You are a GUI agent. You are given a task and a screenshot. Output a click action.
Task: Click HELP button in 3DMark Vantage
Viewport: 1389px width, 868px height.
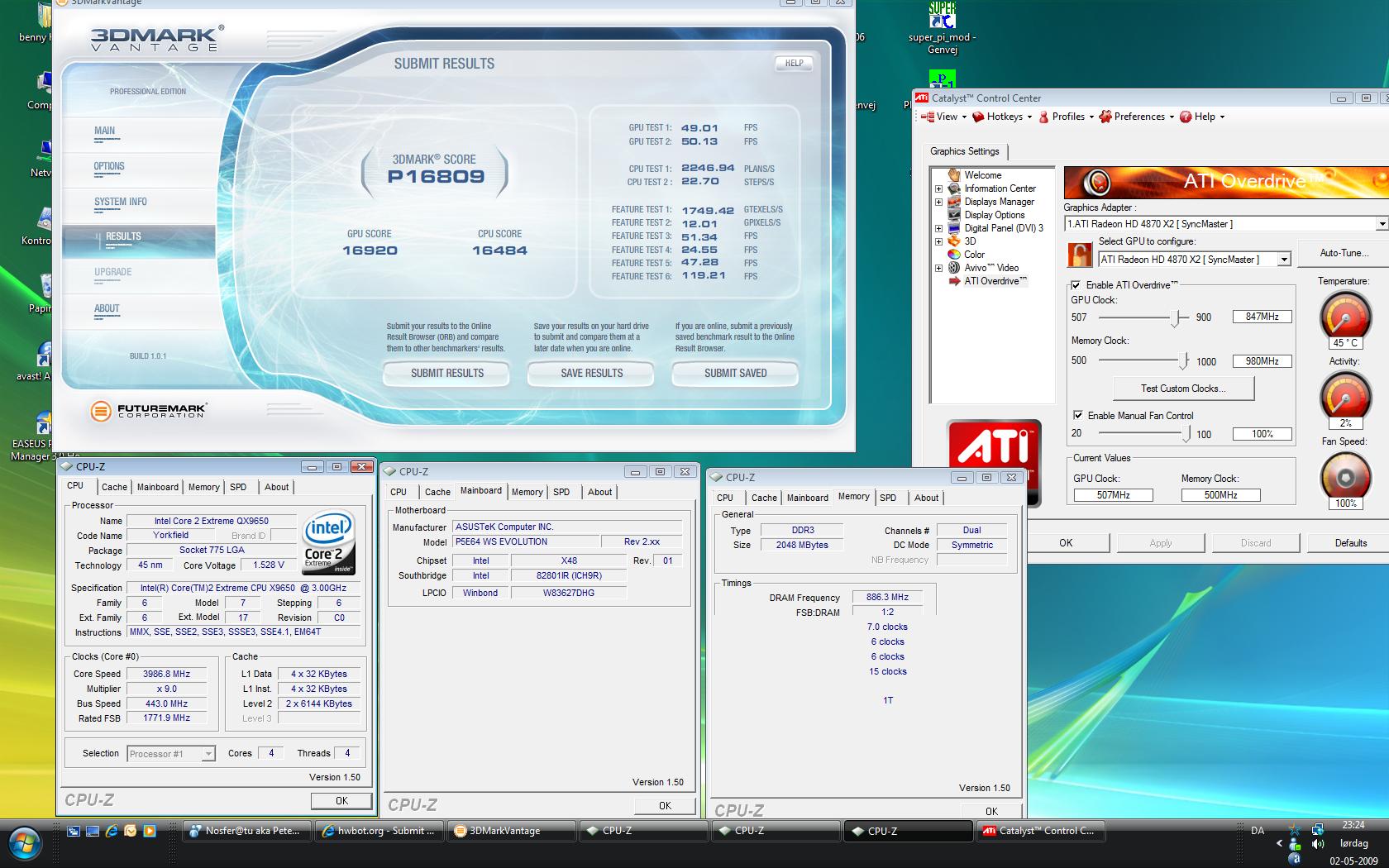coord(794,63)
